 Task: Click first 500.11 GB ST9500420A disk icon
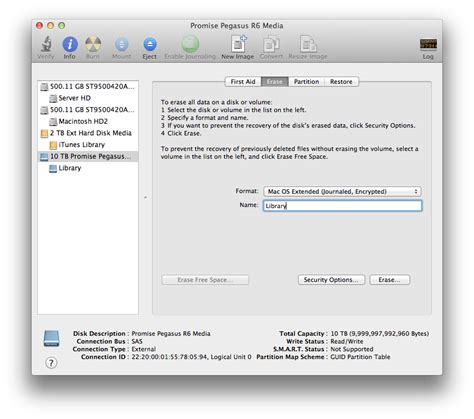point(44,87)
